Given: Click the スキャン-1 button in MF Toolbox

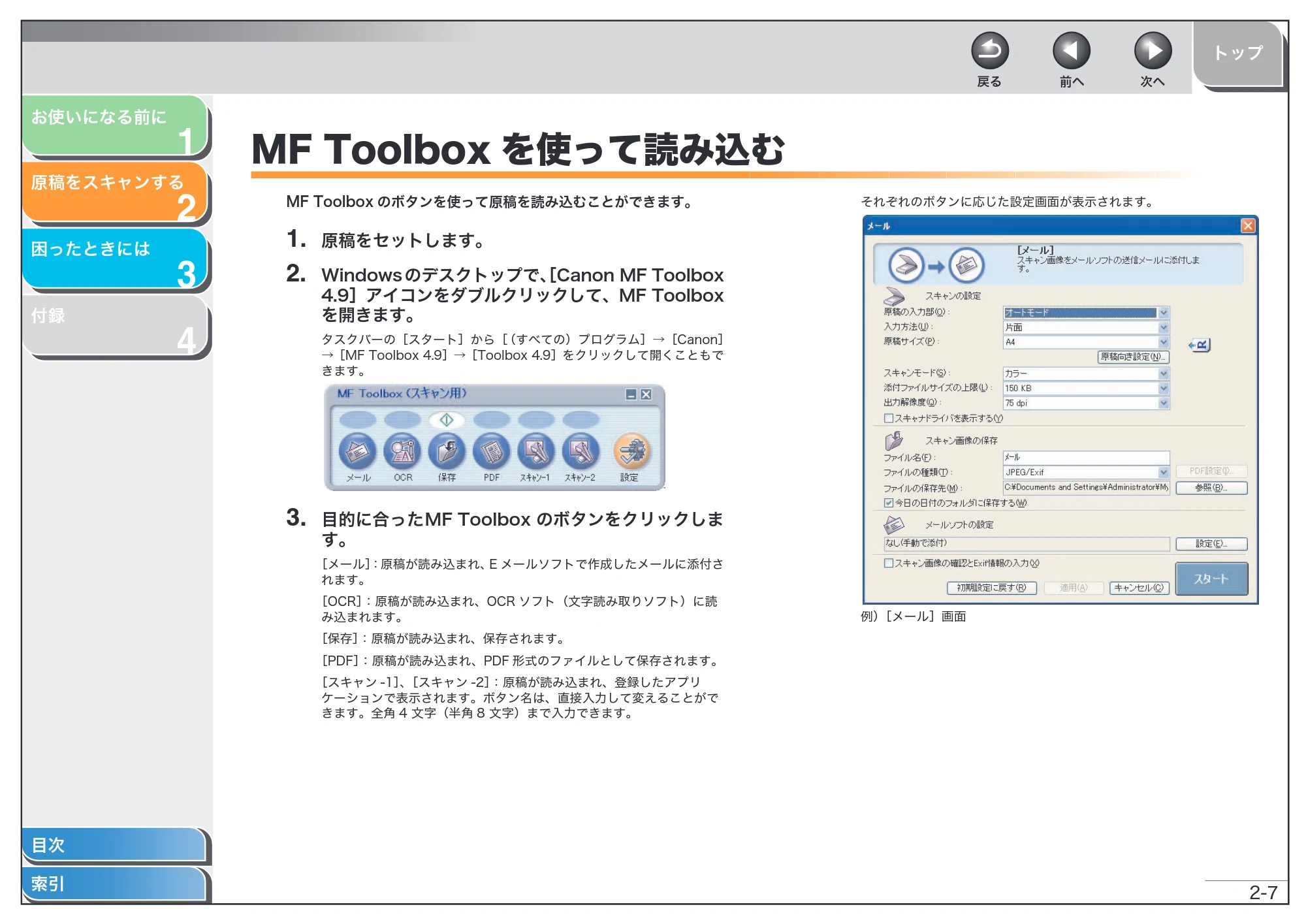Looking at the screenshot, I should tap(535, 451).
